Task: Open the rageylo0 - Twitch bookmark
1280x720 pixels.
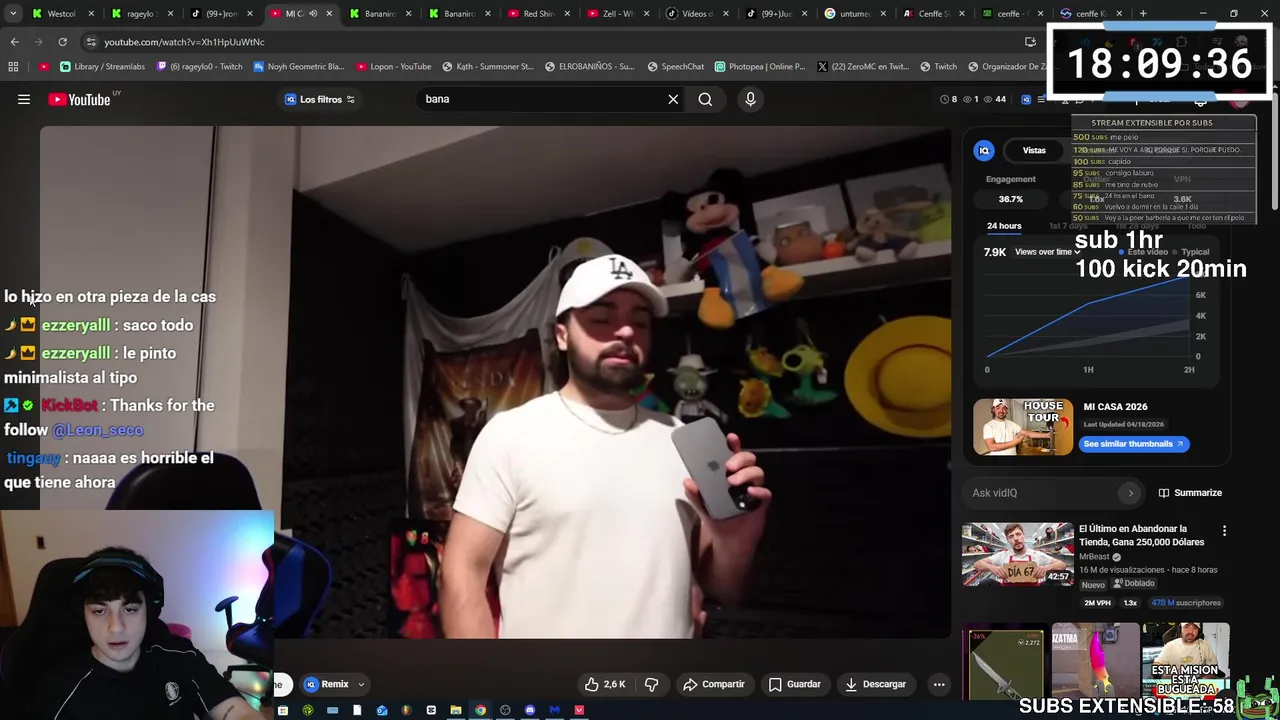Action: pos(199,67)
